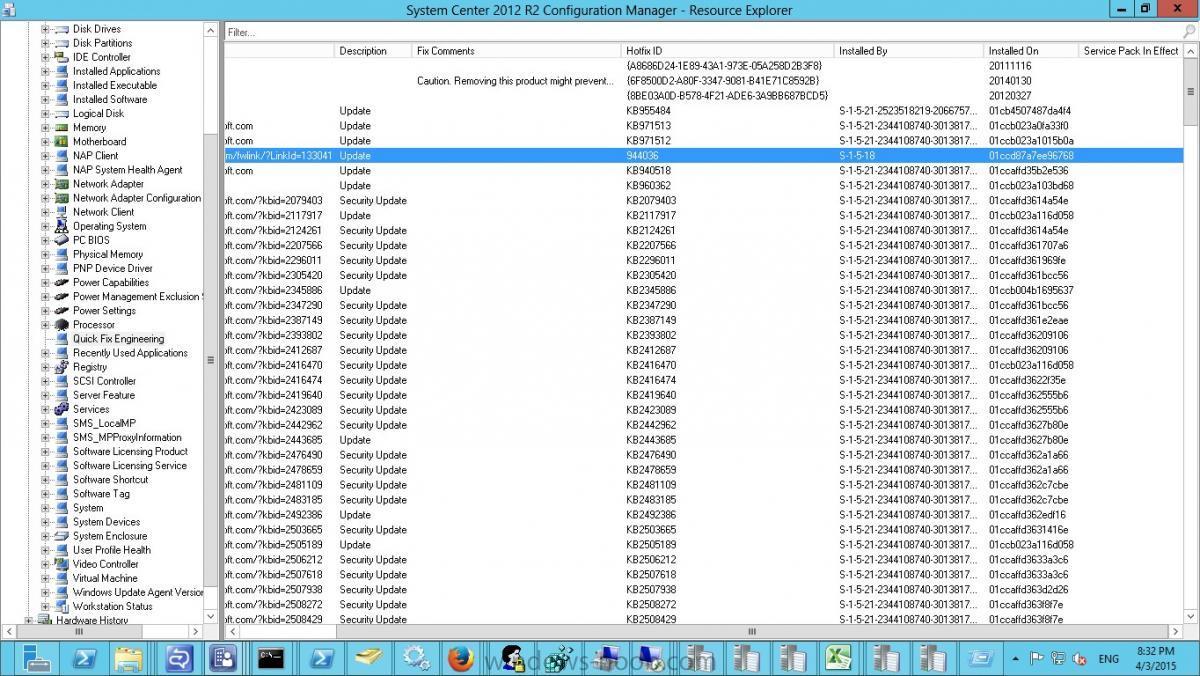
Task: Click the Processor node icon
Action: click(61, 324)
